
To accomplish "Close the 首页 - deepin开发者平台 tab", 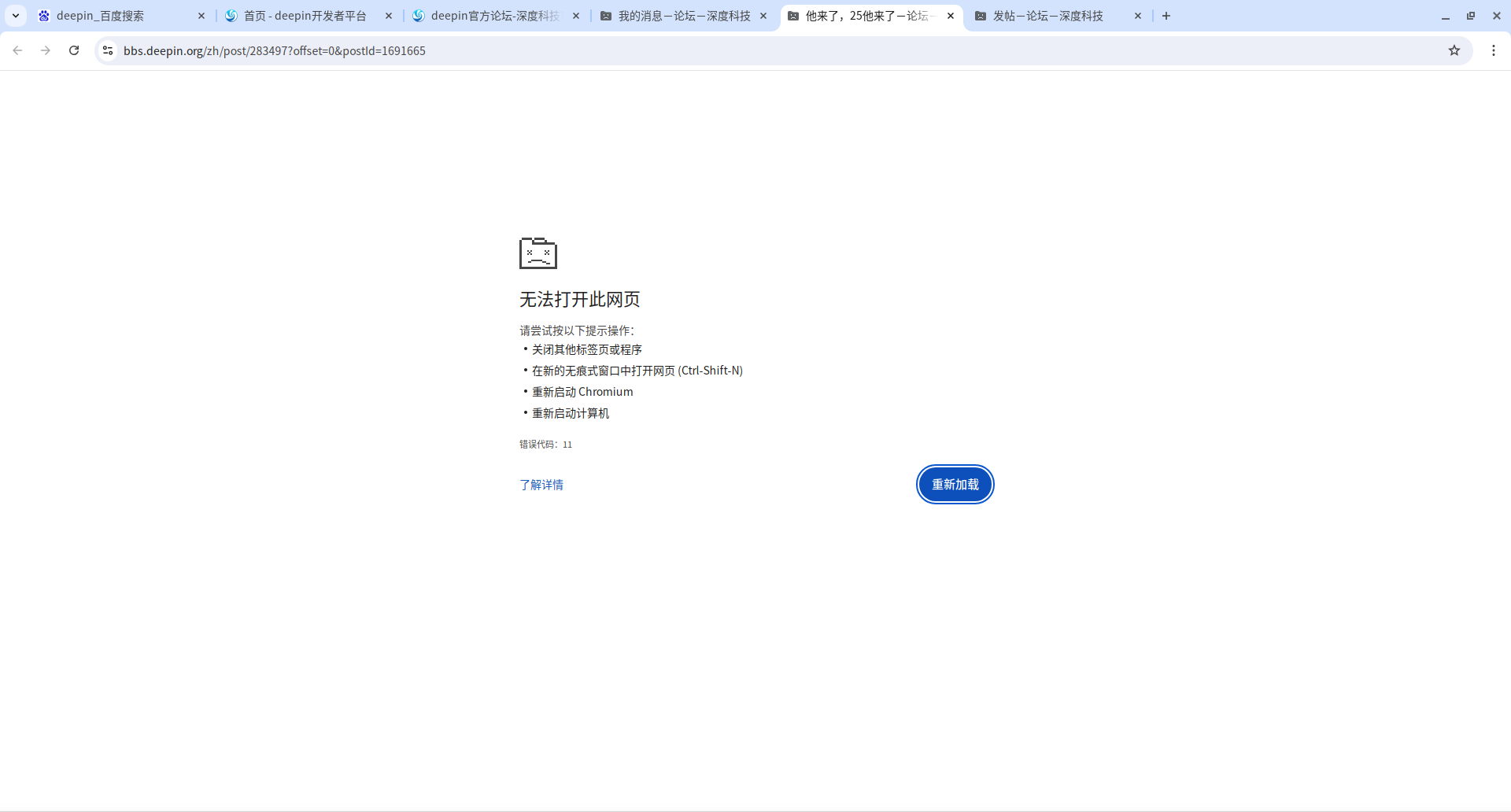I will click(389, 16).
